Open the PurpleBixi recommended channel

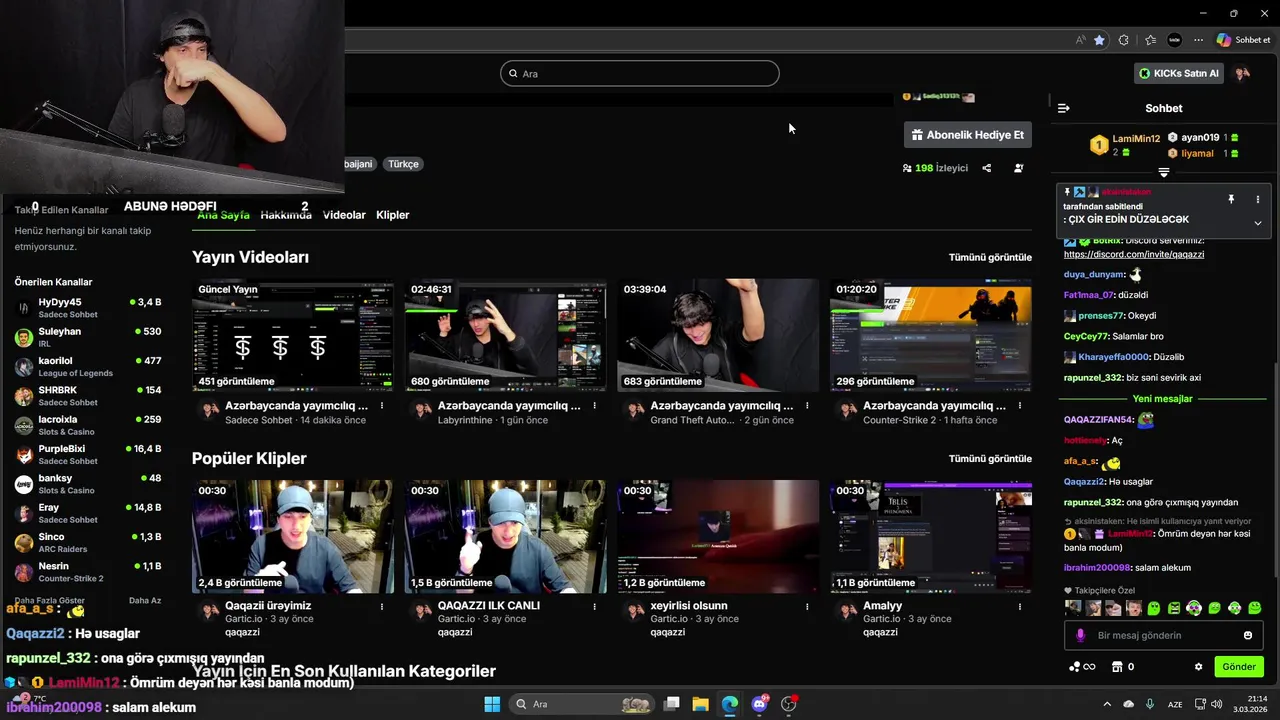tap(88, 454)
